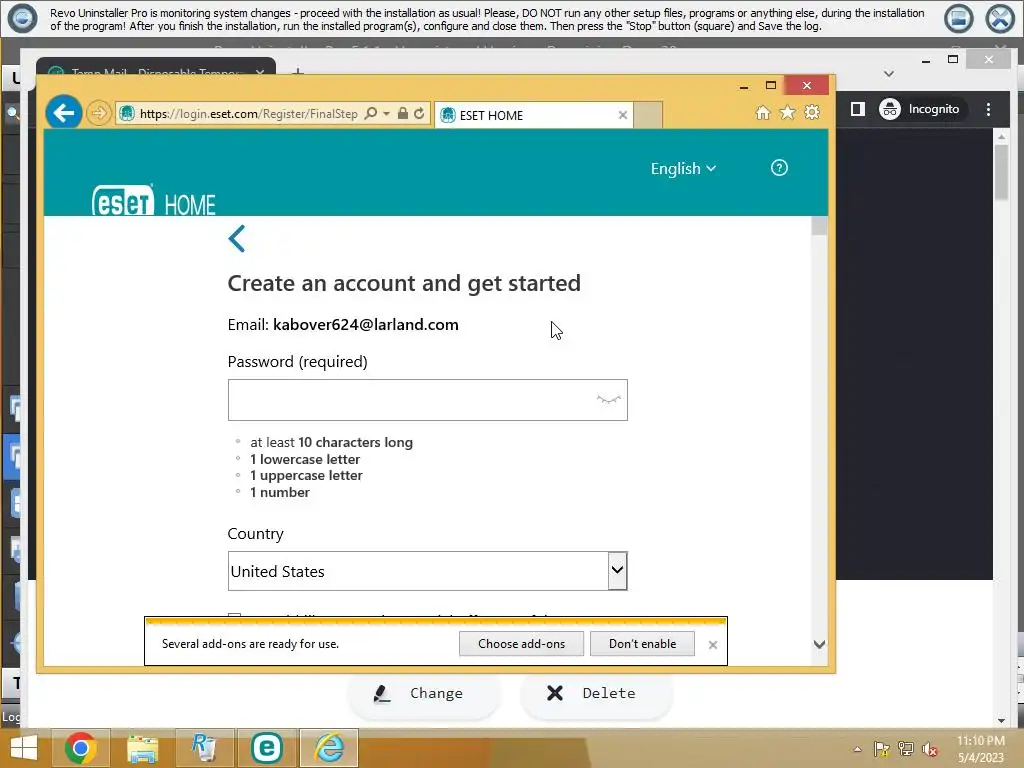Toggle password visibility eye icon
The height and width of the screenshot is (768, 1024).
pos(609,399)
